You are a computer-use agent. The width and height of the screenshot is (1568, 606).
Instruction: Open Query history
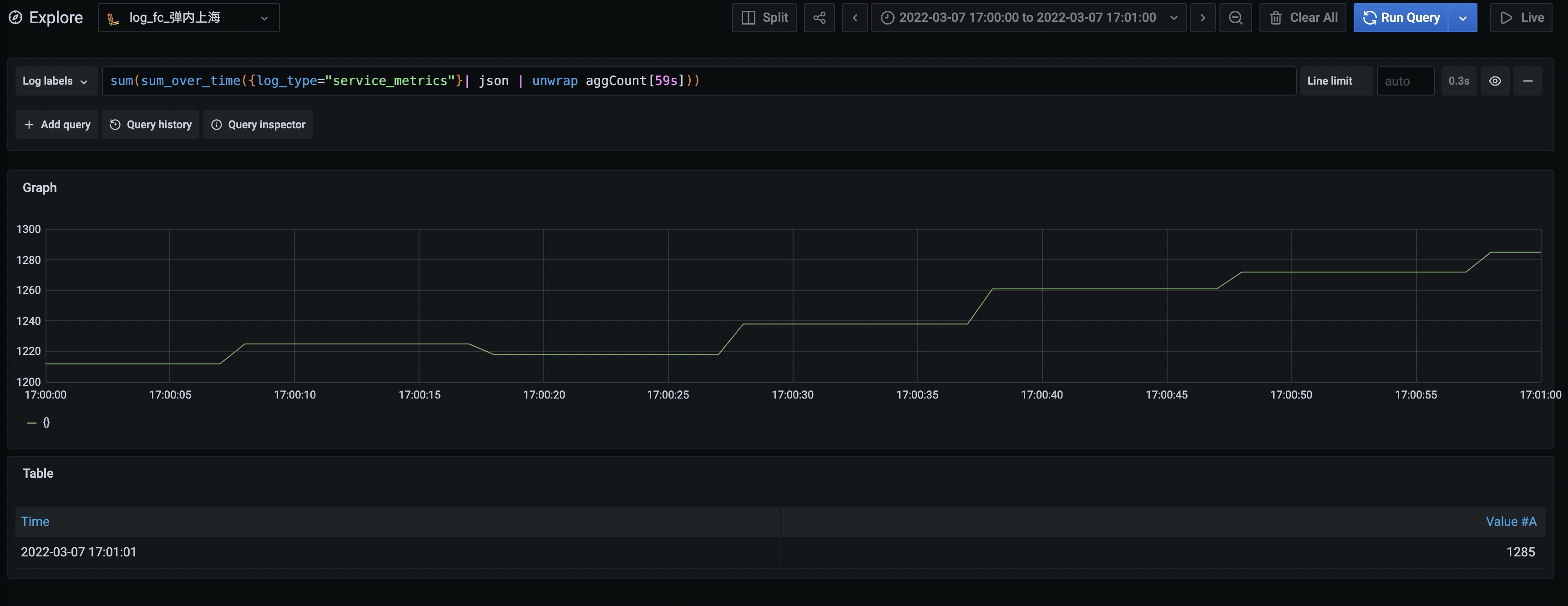[150, 125]
